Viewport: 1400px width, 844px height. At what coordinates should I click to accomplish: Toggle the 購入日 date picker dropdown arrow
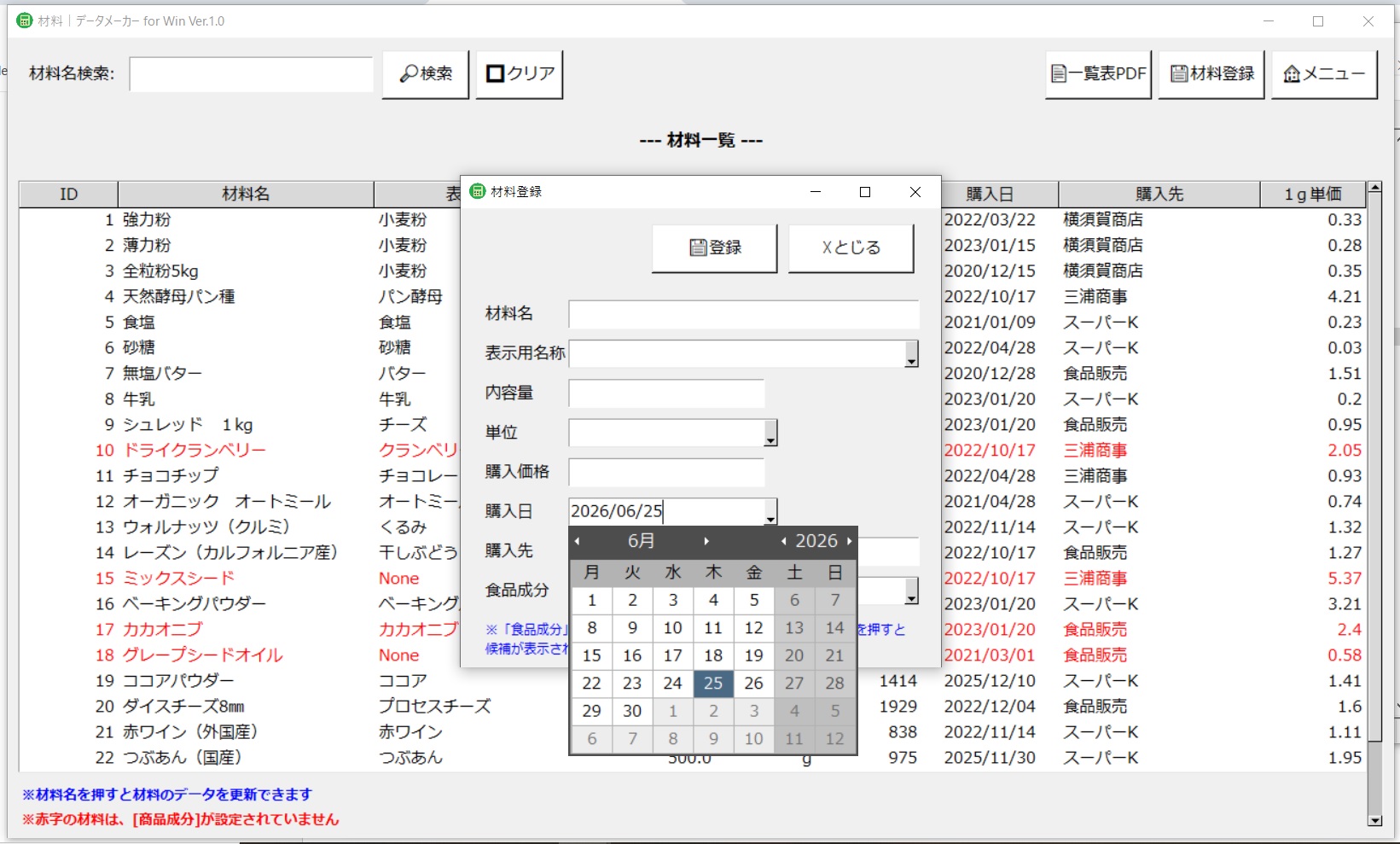click(x=770, y=511)
